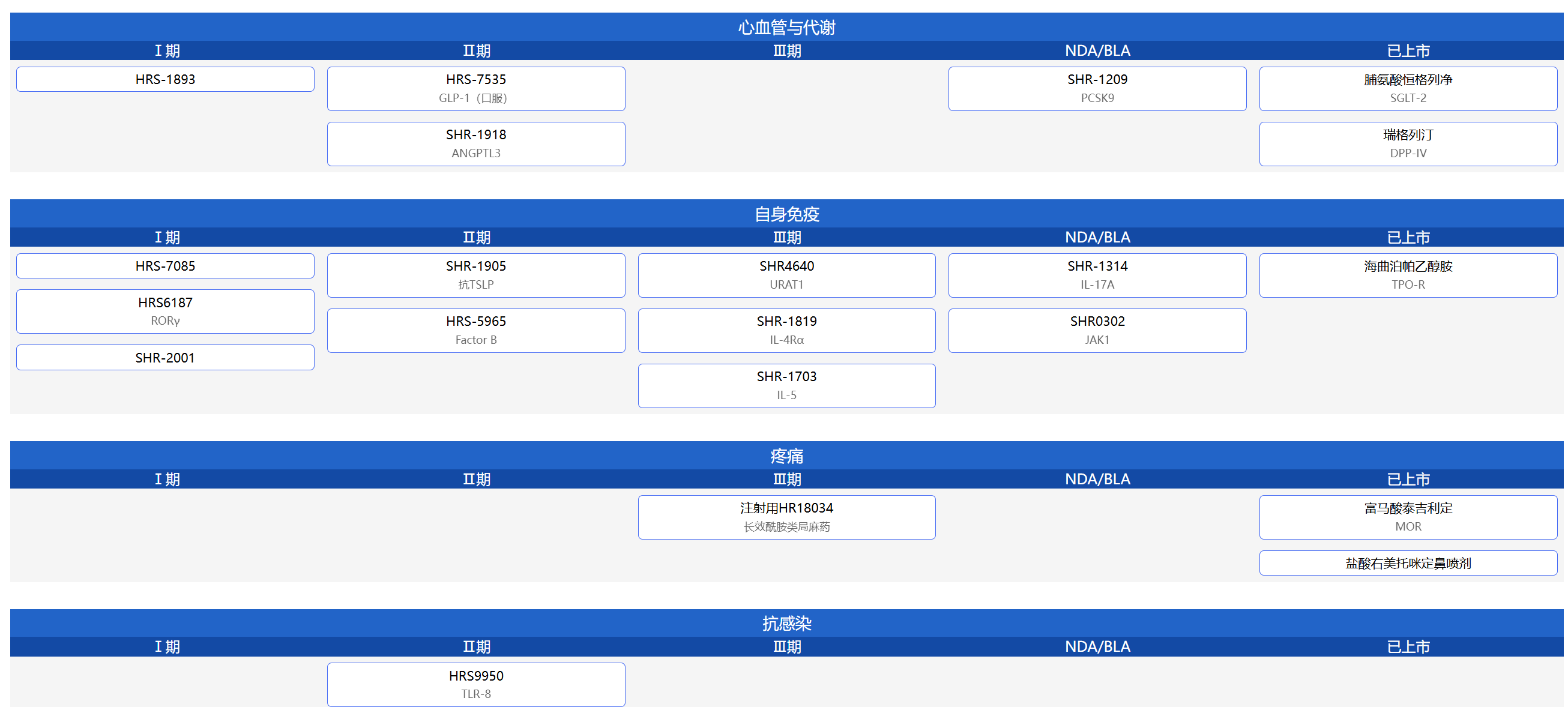Select the HRS6187 RORγ card
This screenshot has width=1568, height=707.
(165, 311)
